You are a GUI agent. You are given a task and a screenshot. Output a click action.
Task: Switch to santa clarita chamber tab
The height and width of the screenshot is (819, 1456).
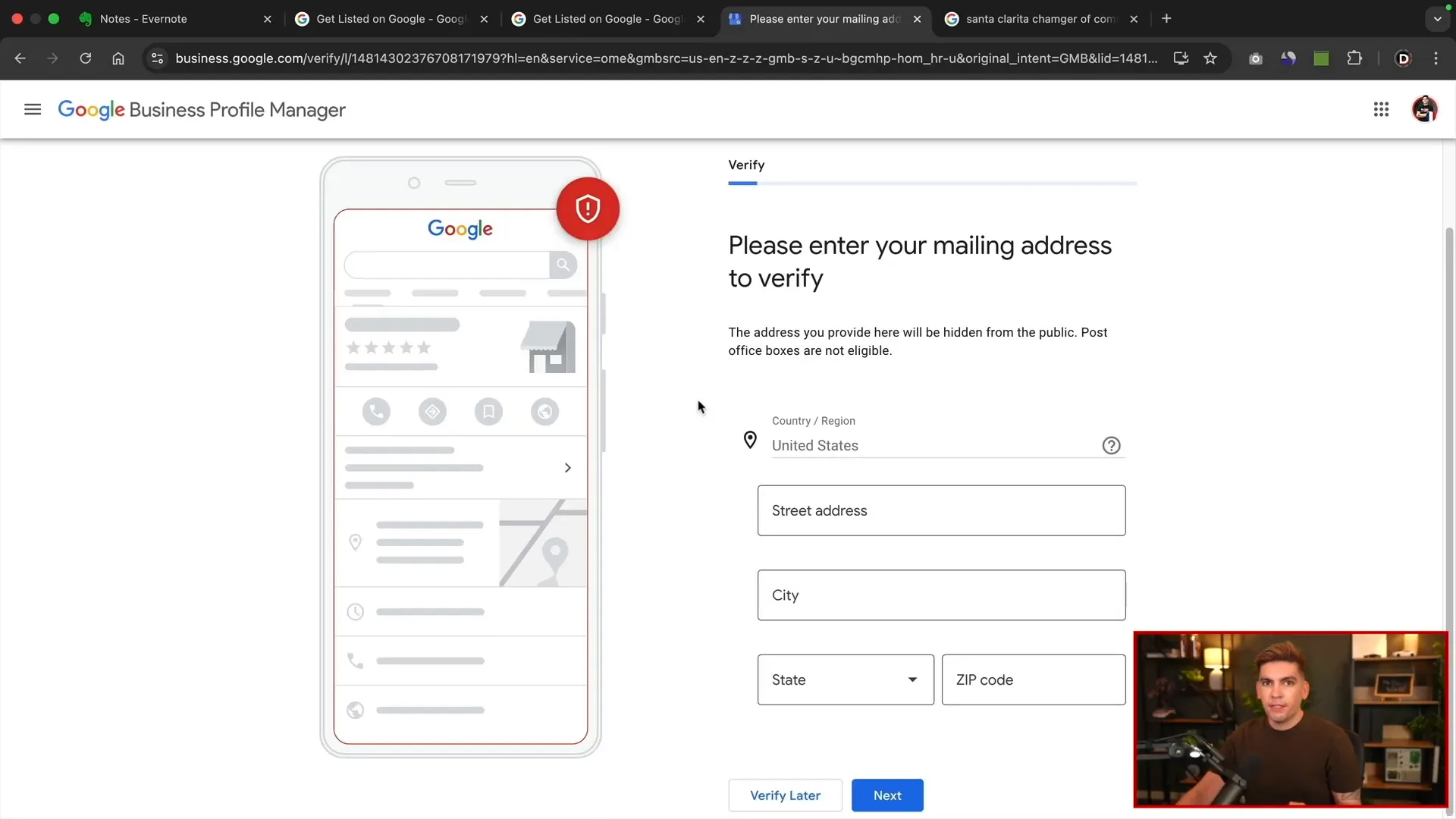click(1042, 19)
